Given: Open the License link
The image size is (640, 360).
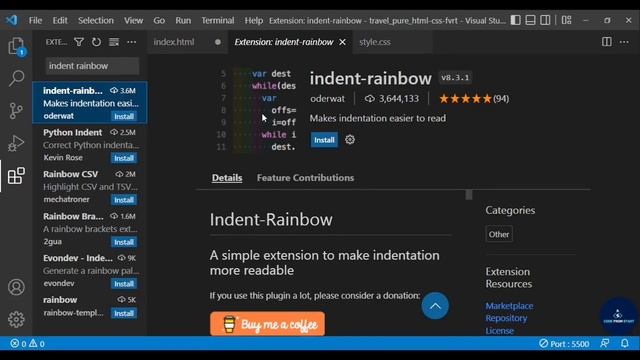Looking at the screenshot, I should pyautogui.click(x=499, y=331).
